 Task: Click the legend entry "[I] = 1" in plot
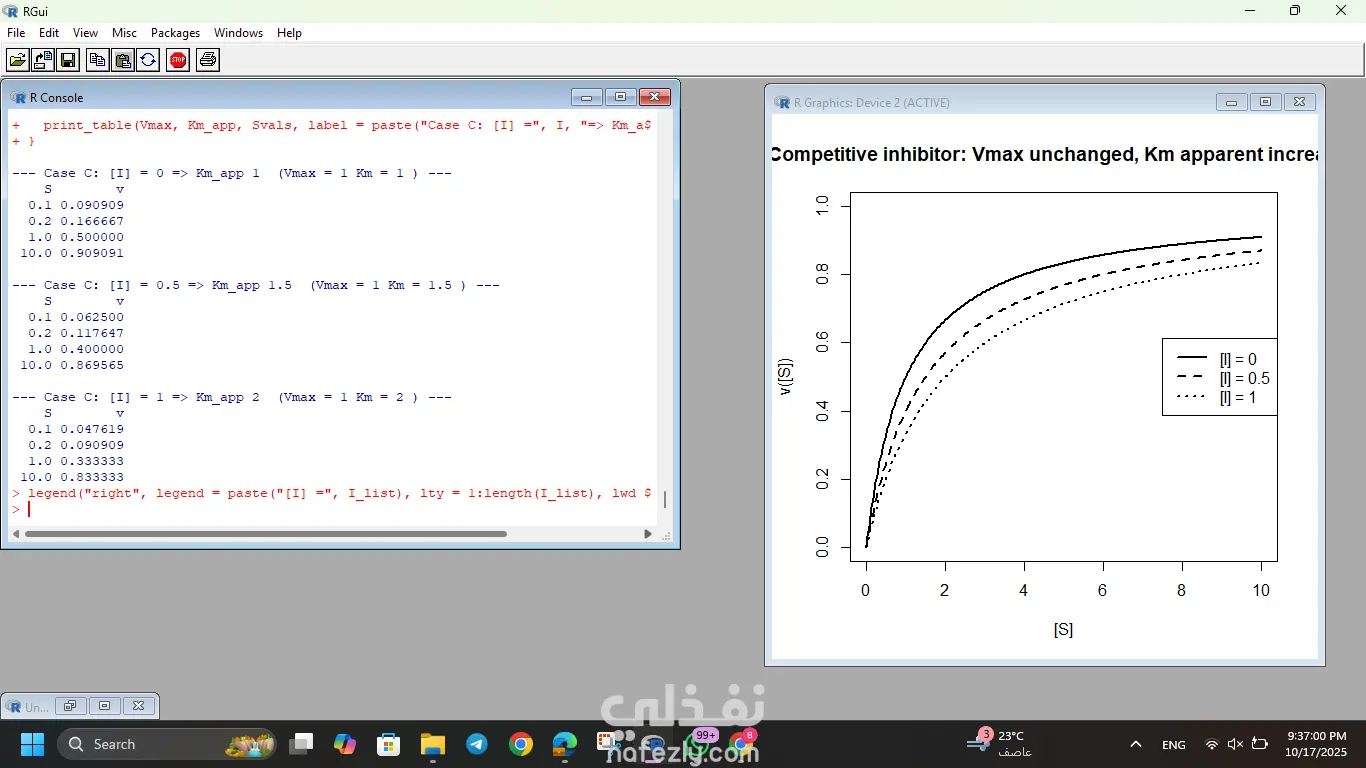(1236, 398)
